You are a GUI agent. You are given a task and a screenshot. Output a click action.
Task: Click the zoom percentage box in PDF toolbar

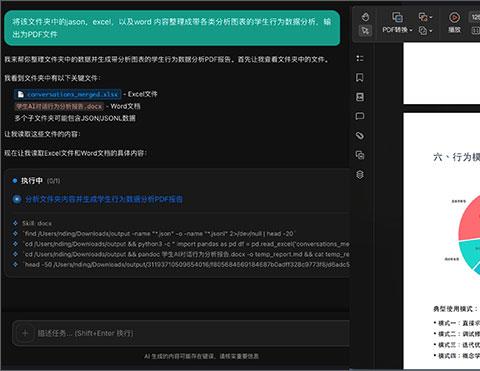(475, 17)
